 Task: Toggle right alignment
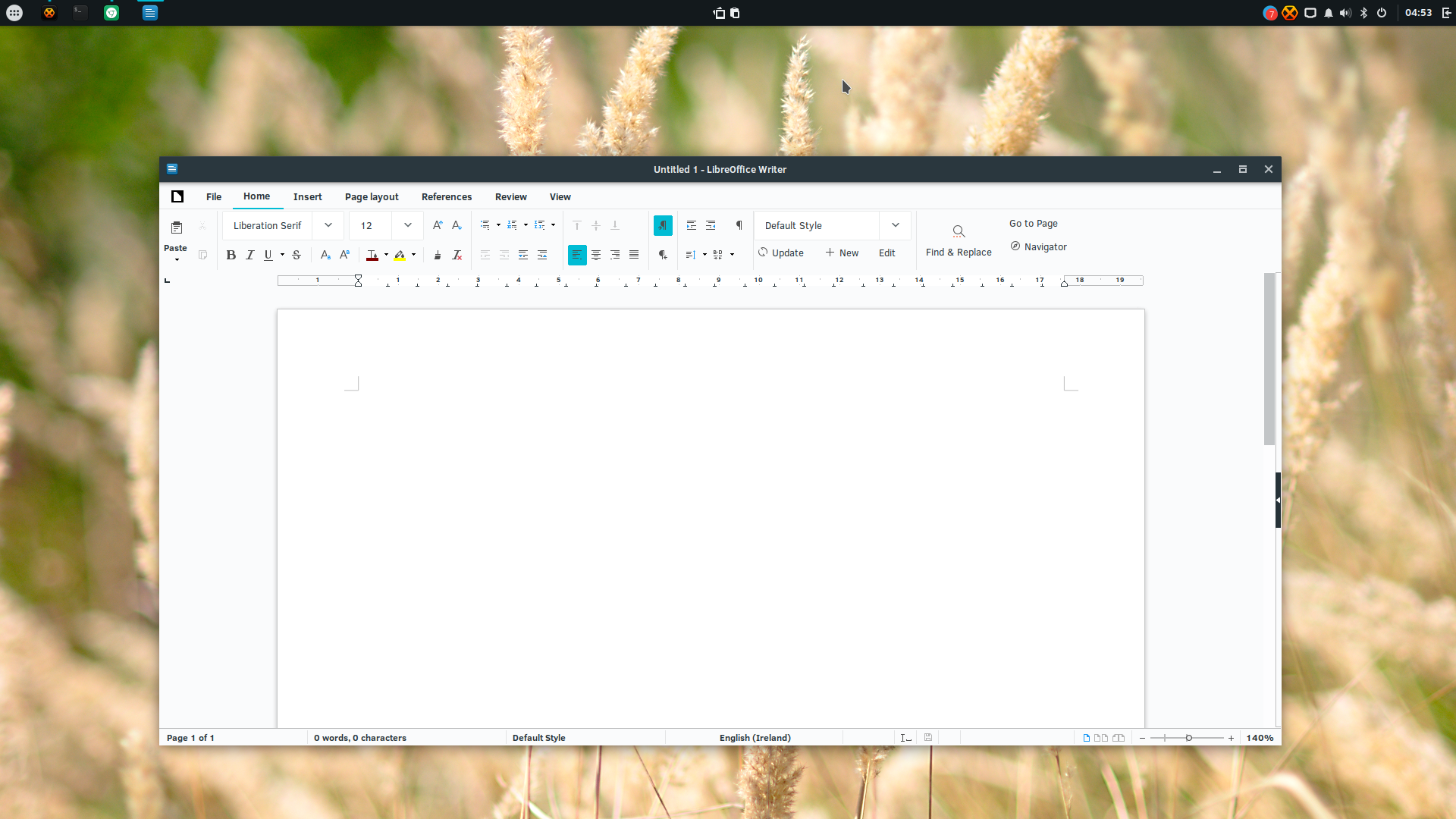(x=615, y=255)
